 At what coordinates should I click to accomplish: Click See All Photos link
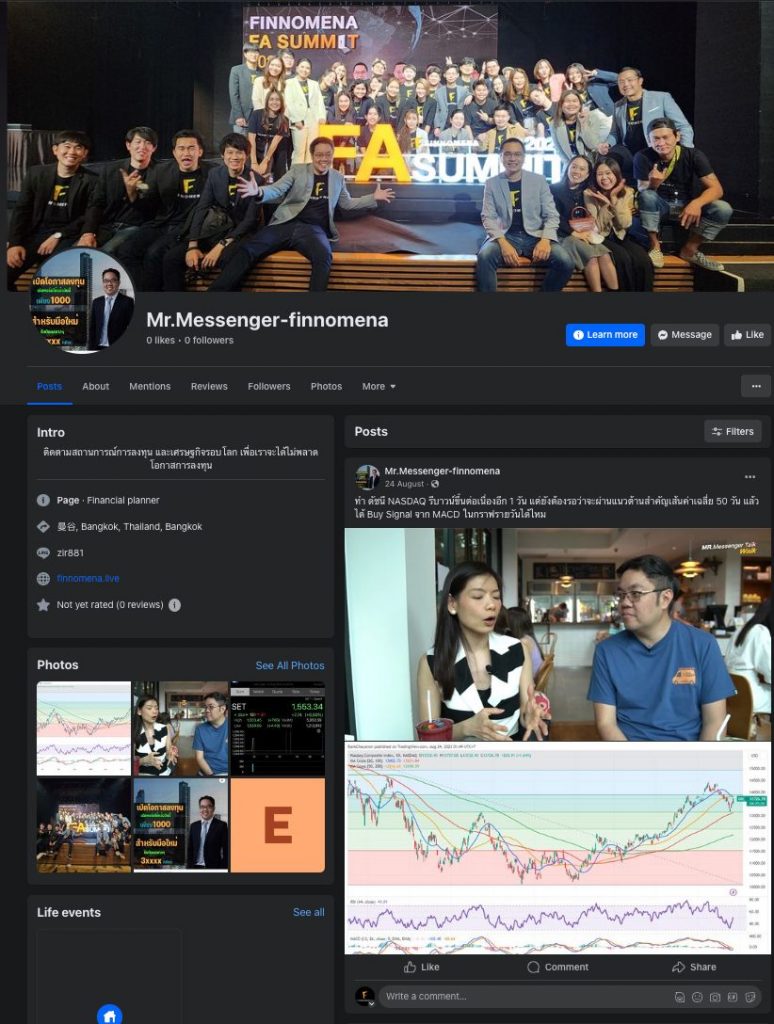[x=289, y=665]
